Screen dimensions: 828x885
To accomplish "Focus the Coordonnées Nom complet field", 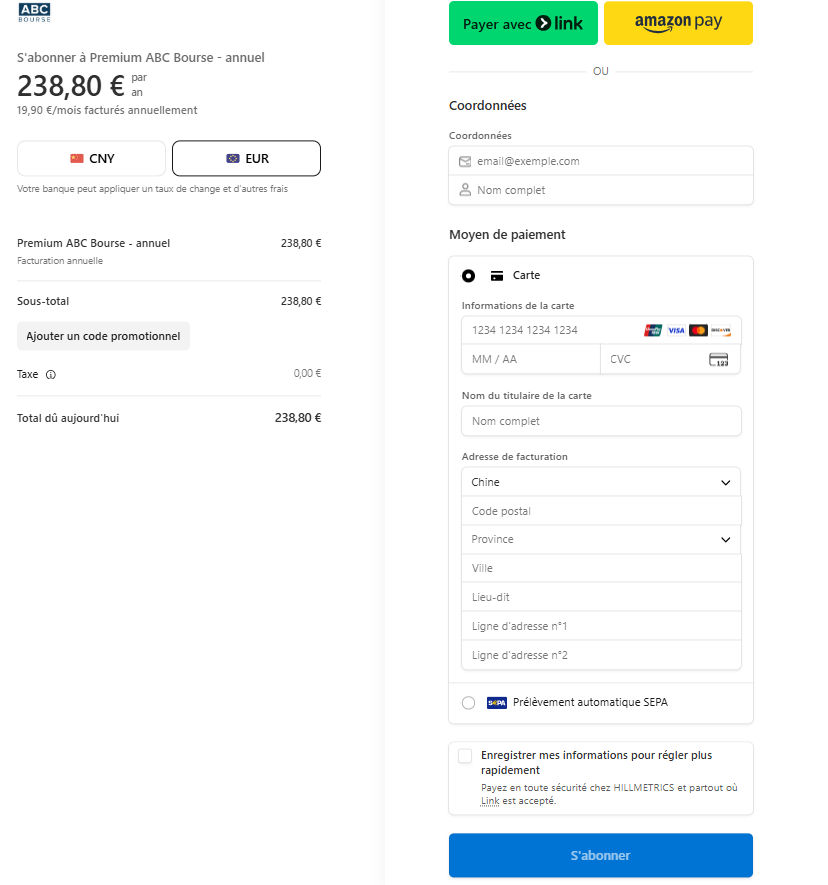I will [x=601, y=190].
